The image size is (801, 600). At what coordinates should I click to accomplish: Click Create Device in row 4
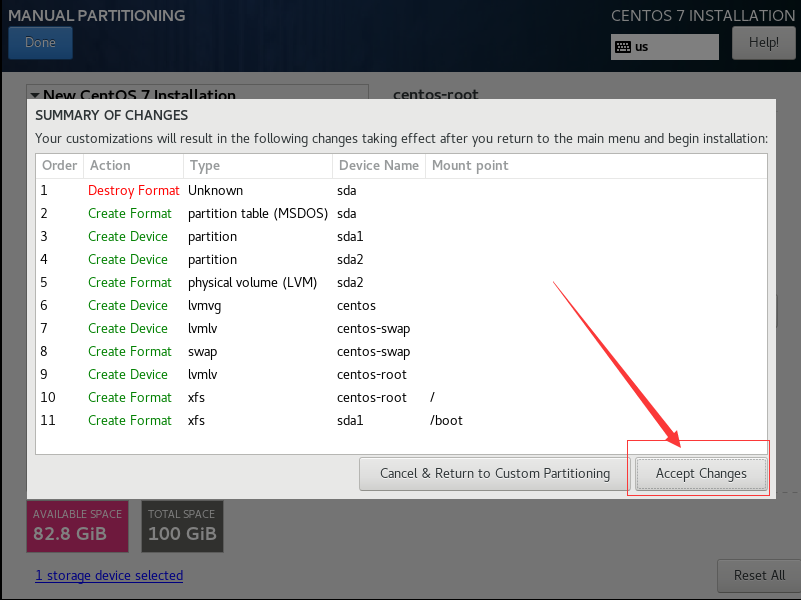tap(128, 259)
